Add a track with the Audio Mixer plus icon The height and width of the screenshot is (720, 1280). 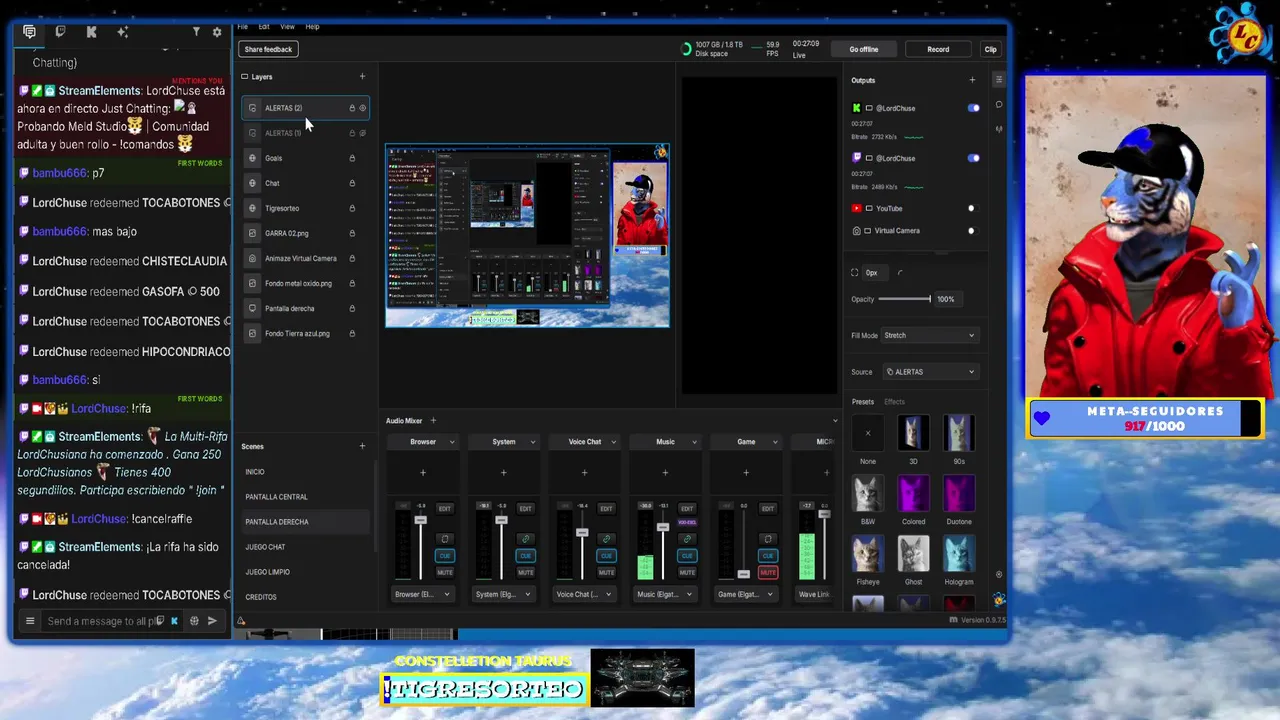(x=433, y=420)
